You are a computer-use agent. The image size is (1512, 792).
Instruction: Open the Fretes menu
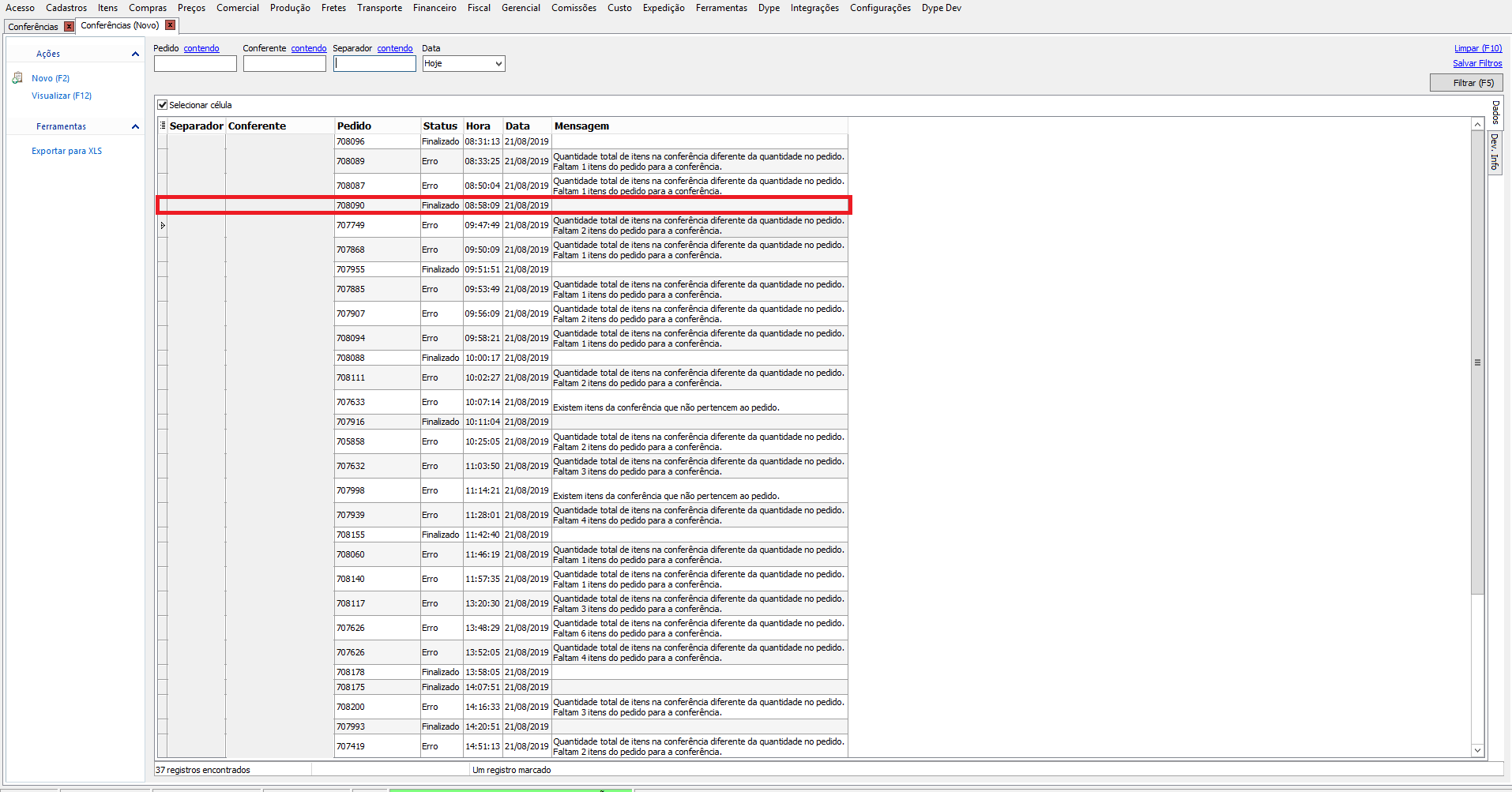[x=333, y=8]
